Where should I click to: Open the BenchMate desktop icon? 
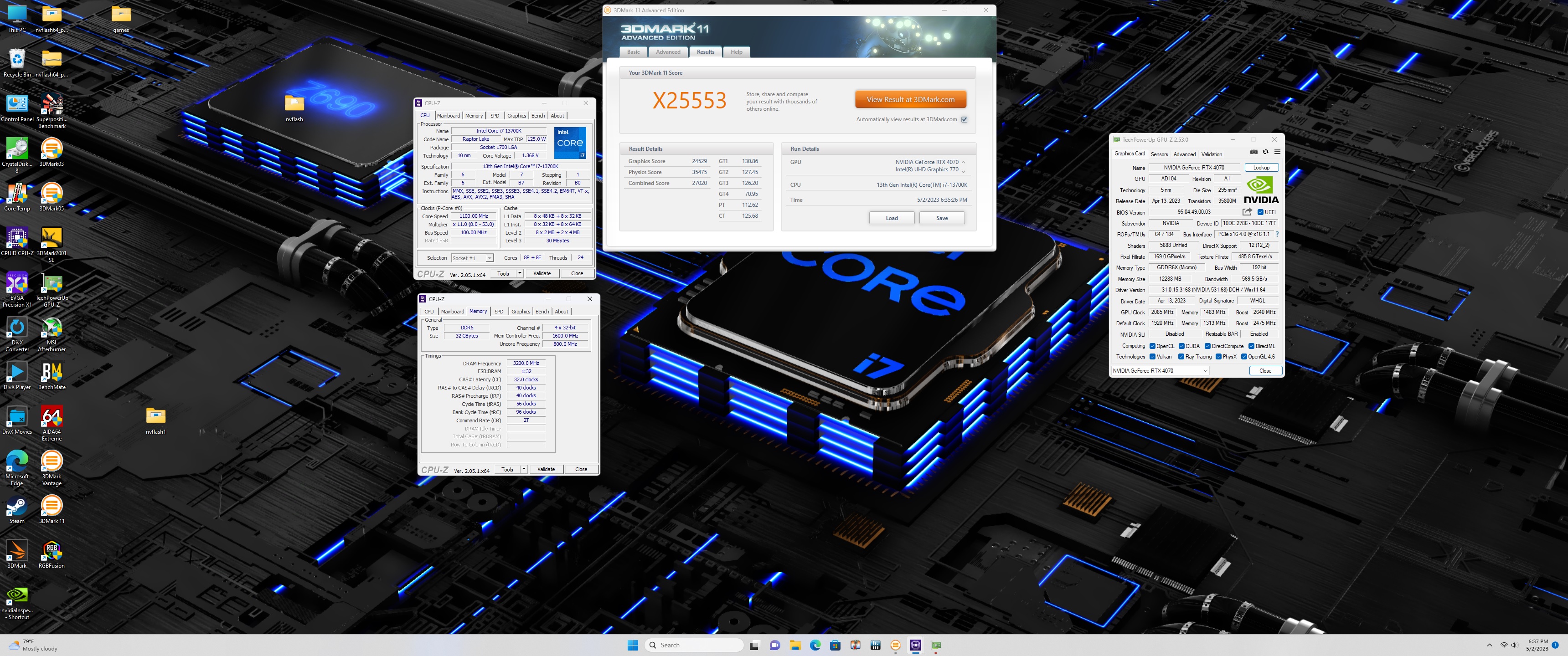pyautogui.click(x=52, y=375)
